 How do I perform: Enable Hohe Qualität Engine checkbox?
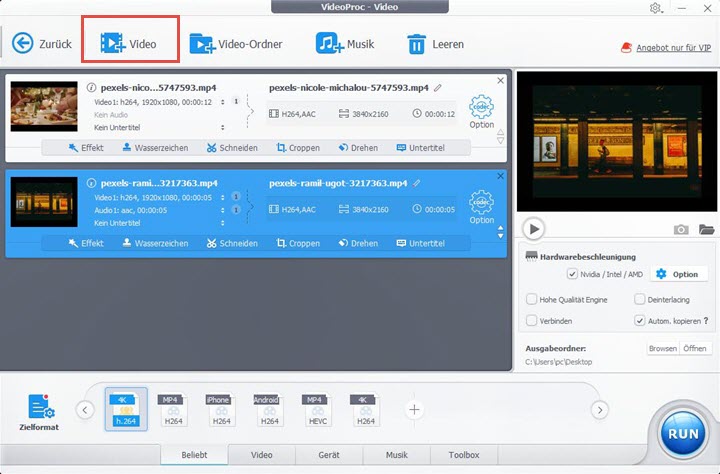pos(531,299)
